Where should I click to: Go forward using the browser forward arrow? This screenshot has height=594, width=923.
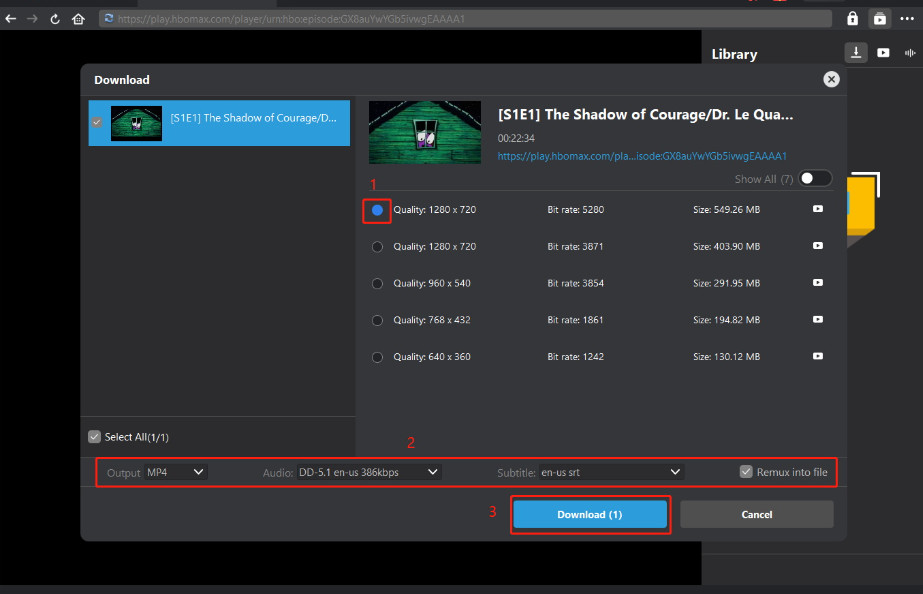tap(32, 19)
